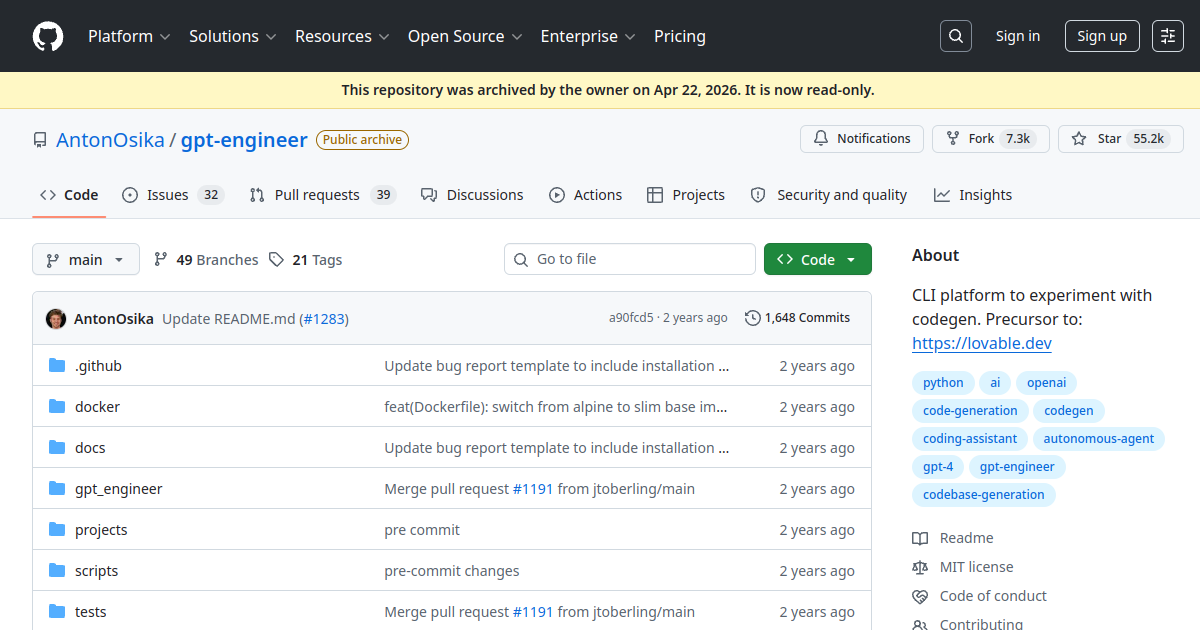The width and height of the screenshot is (1200, 630).
Task: Click the docker folder icon
Action: (x=57, y=407)
